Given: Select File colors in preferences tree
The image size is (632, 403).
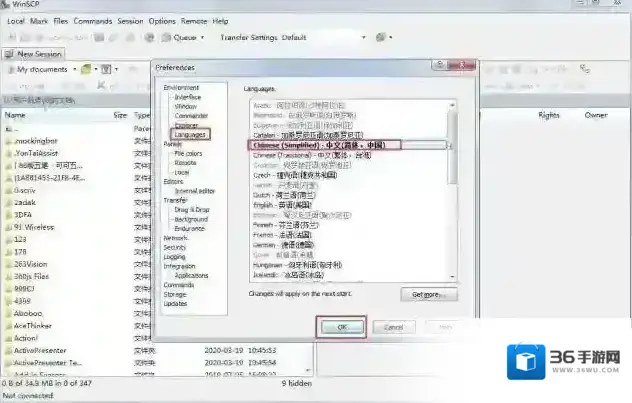Looking at the screenshot, I should coord(188,153).
